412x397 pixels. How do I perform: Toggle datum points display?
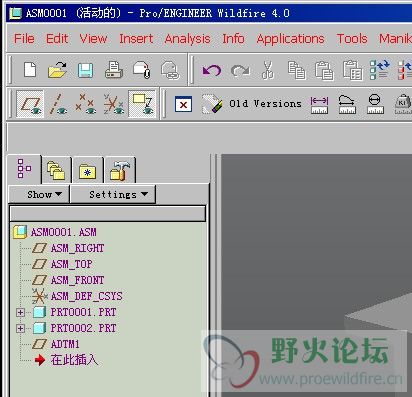coord(86,104)
